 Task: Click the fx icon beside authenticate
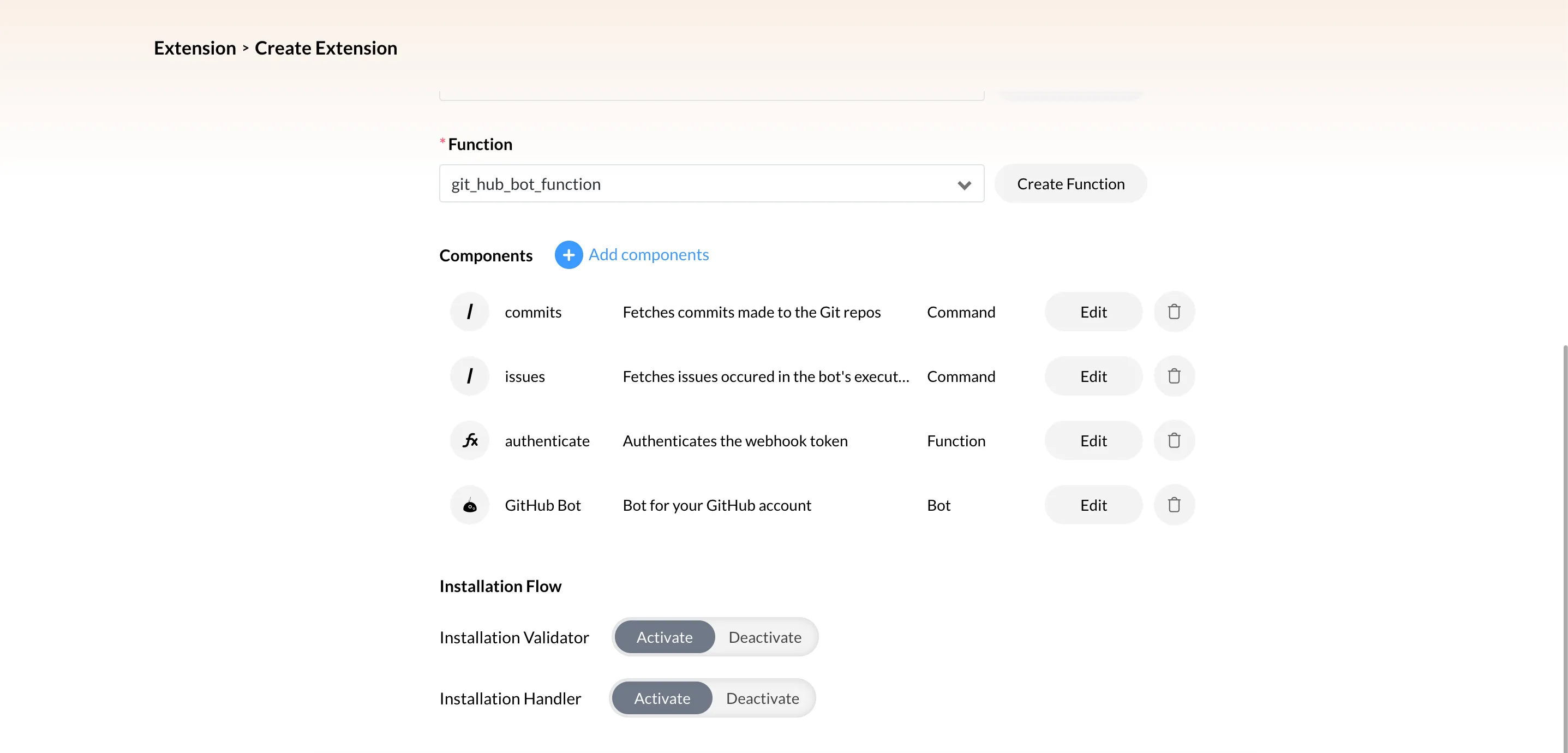pyautogui.click(x=469, y=441)
